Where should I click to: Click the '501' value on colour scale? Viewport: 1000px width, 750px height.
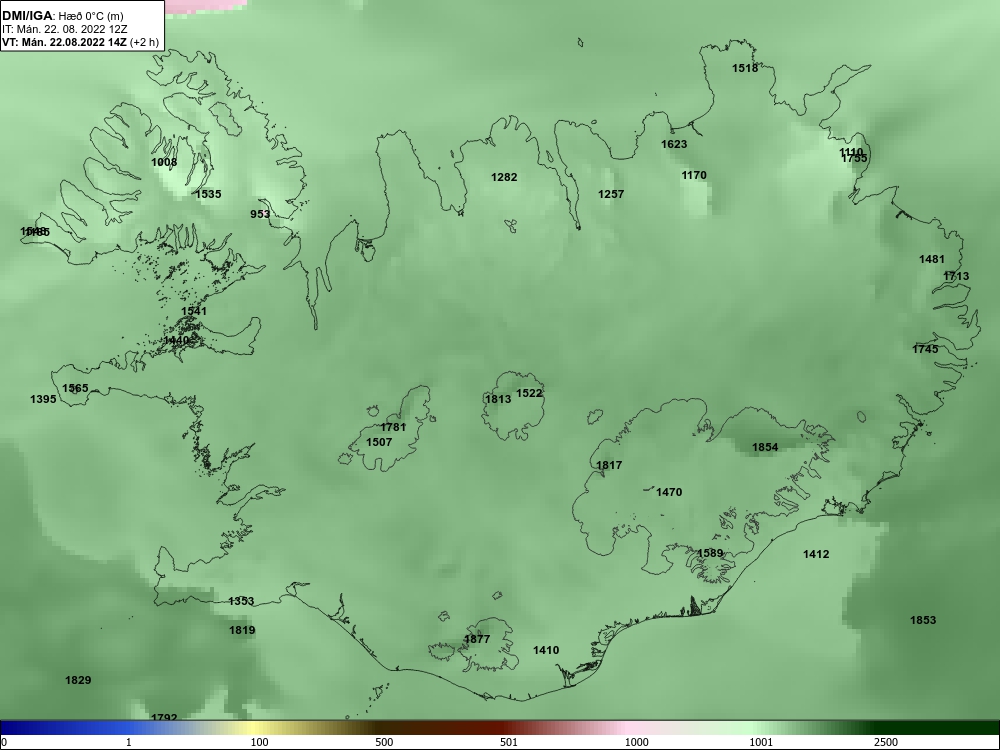click(x=509, y=742)
